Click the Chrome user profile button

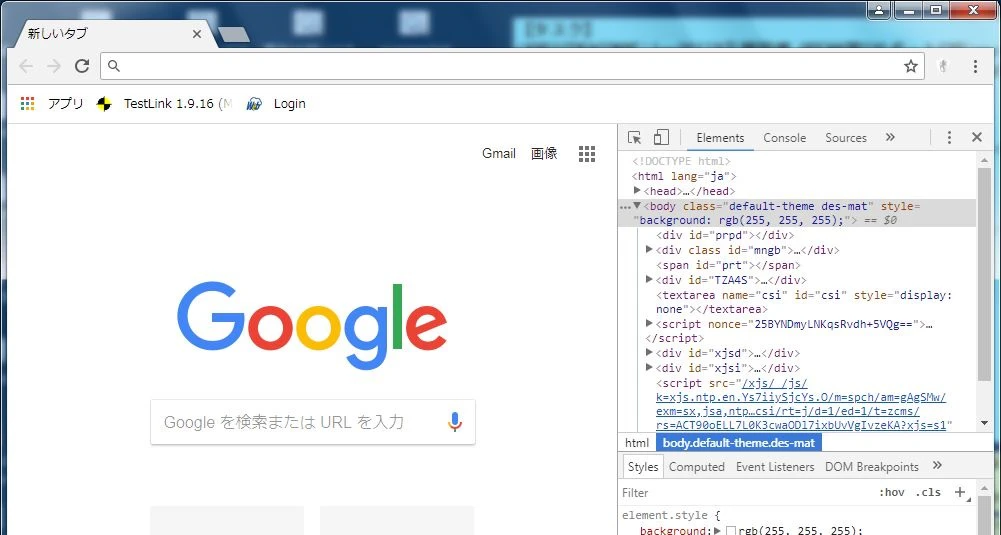pos(880,10)
